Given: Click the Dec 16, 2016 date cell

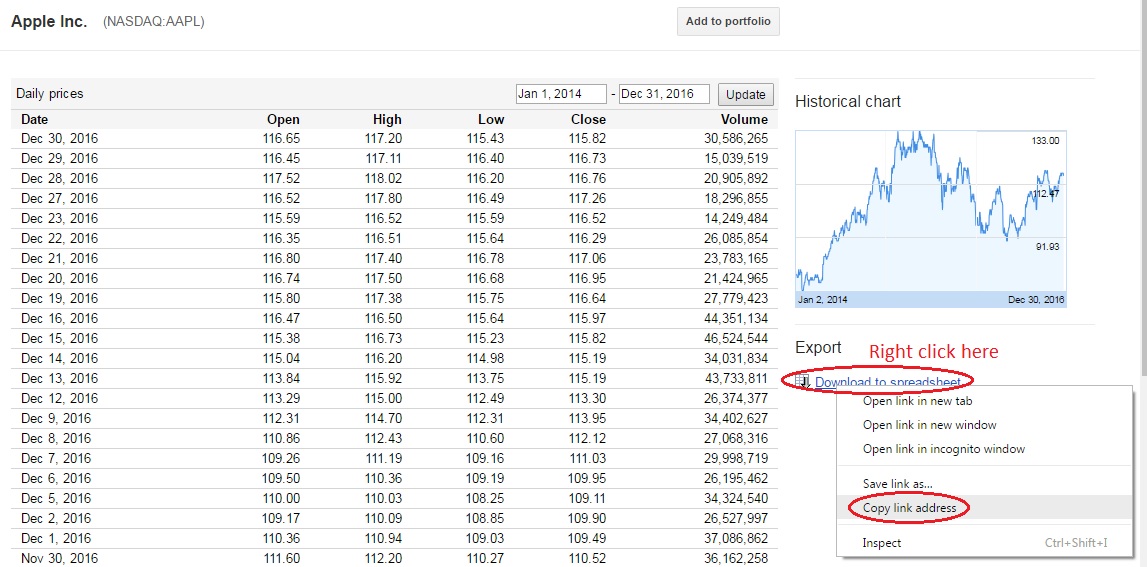Looking at the screenshot, I should 59,319.
